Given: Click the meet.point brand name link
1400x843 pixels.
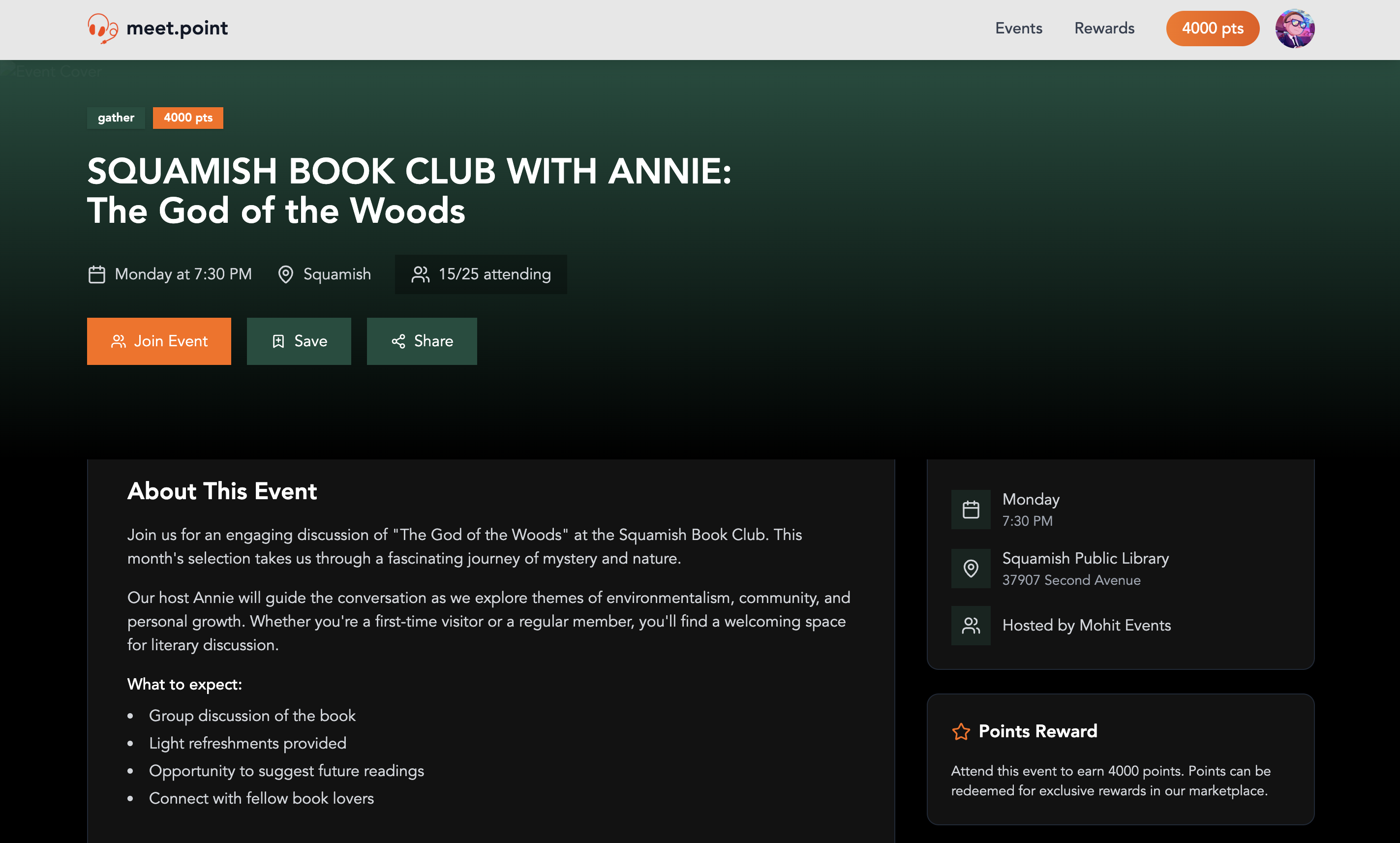Looking at the screenshot, I should pyautogui.click(x=177, y=29).
